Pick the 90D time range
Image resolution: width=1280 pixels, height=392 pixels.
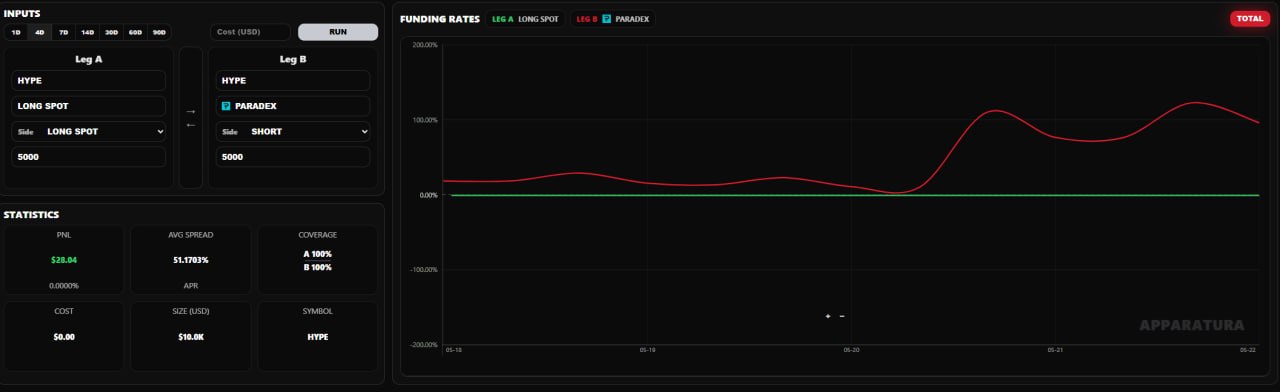tap(159, 32)
